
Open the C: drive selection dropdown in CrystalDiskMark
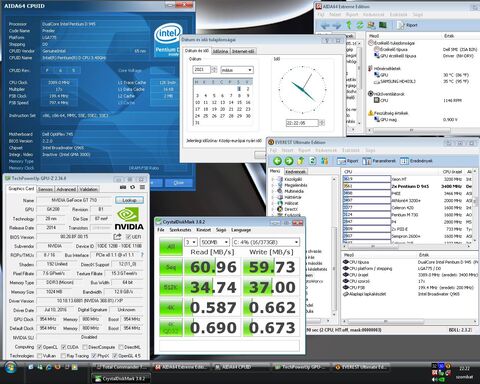pyautogui.click(x=266, y=242)
